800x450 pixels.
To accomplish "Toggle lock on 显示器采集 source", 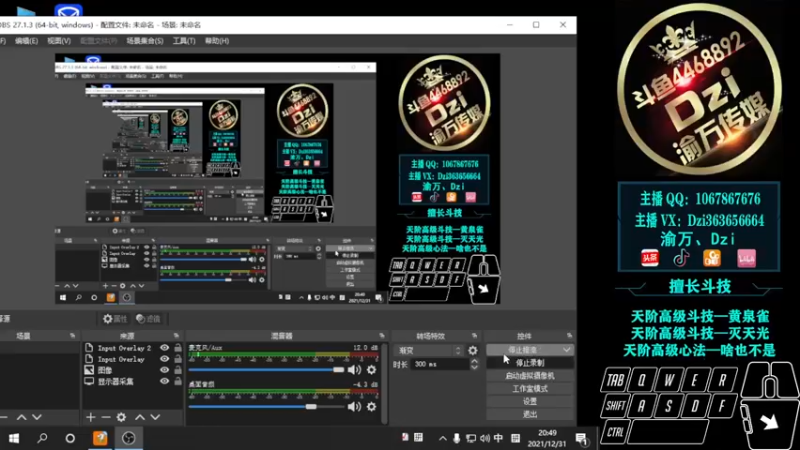I will pyautogui.click(x=178, y=382).
